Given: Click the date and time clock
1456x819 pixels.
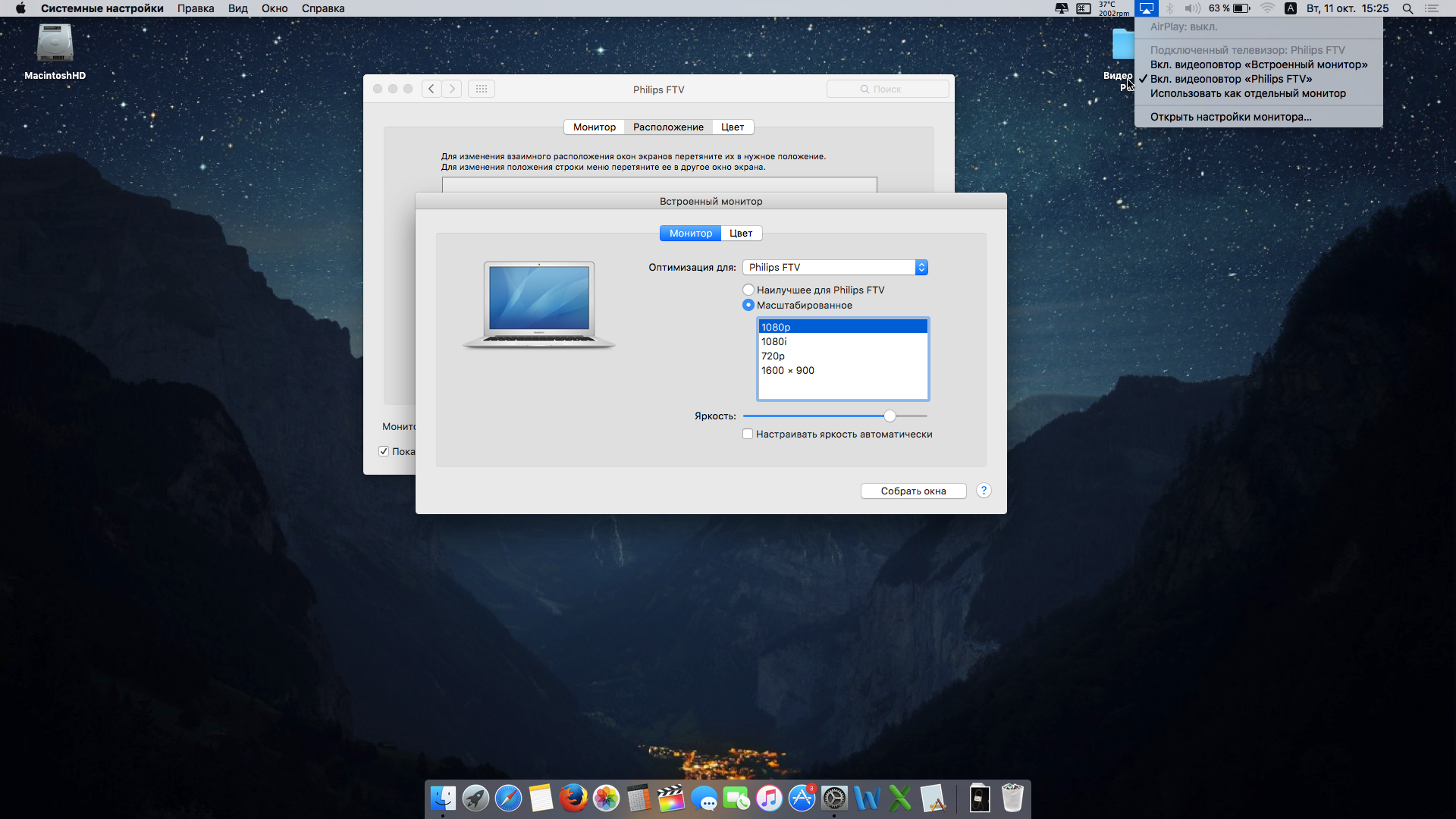Looking at the screenshot, I should click(1347, 8).
